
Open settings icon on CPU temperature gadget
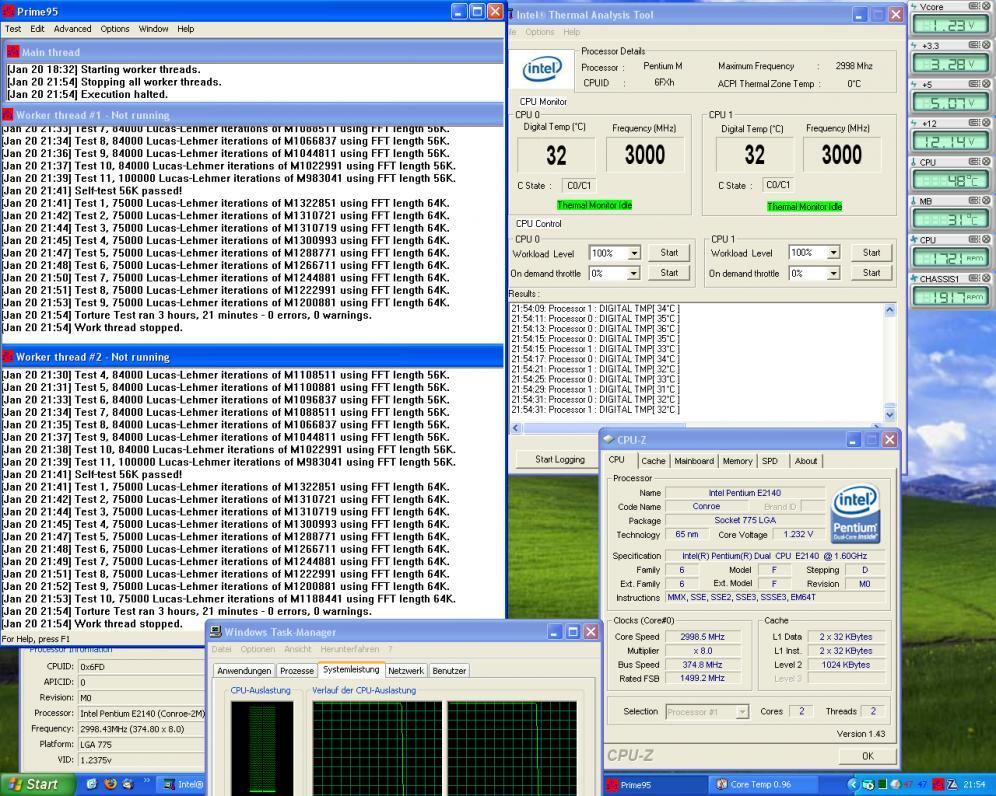tap(974, 161)
